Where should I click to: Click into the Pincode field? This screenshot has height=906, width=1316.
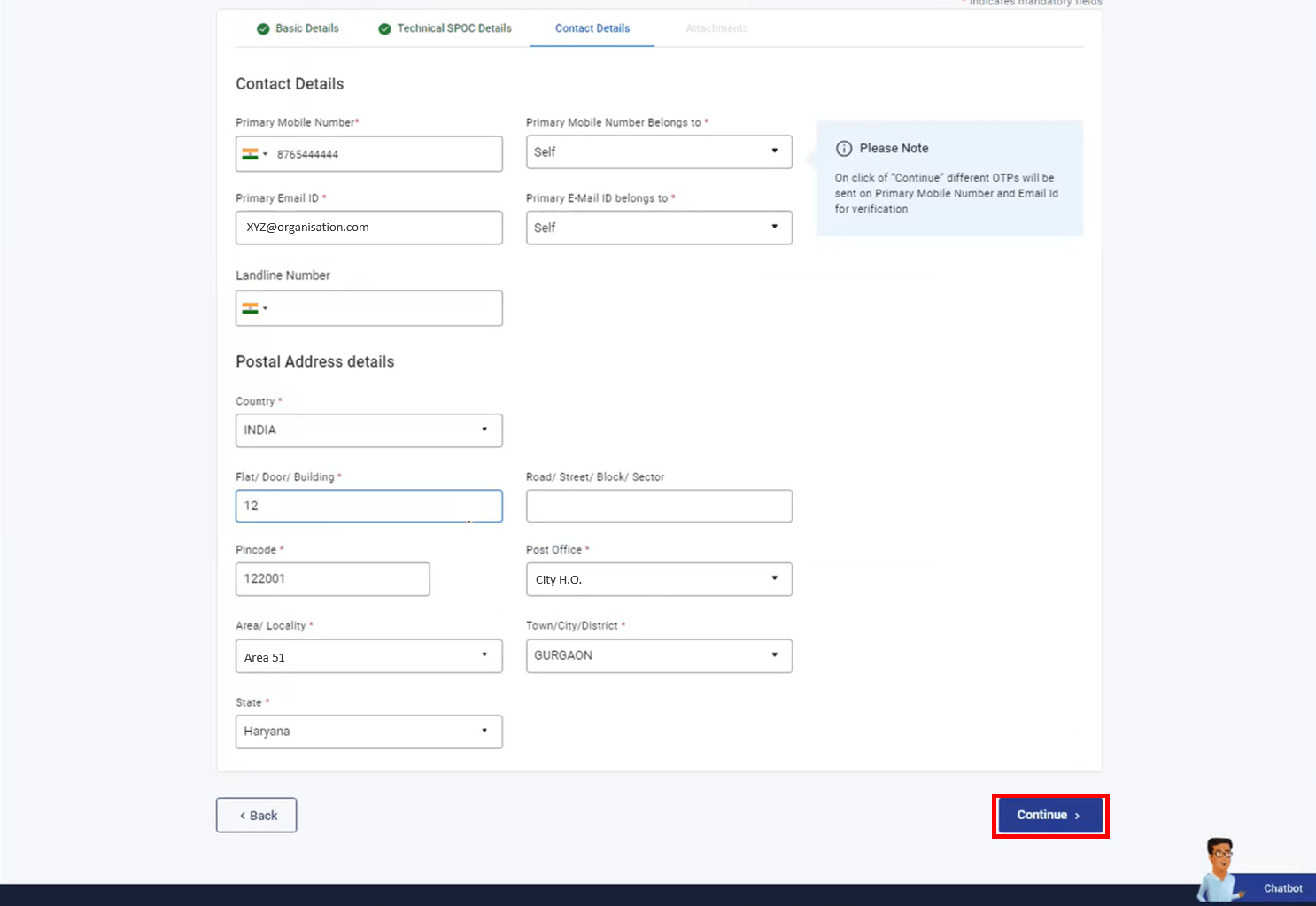333,579
